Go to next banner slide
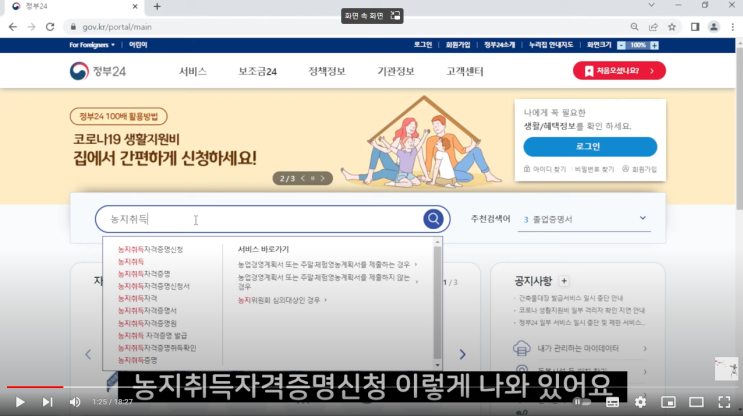The height and width of the screenshot is (416, 743). [x=323, y=179]
